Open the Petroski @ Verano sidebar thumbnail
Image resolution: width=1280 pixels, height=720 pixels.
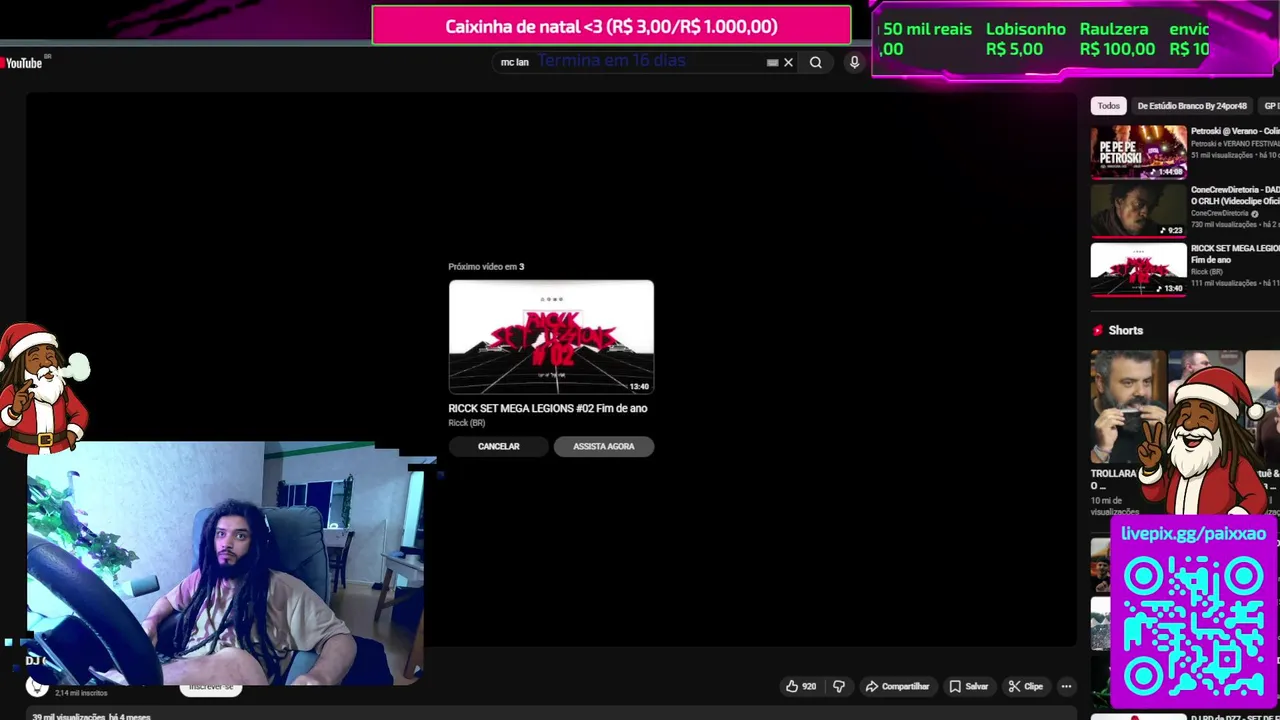[1138, 152]
